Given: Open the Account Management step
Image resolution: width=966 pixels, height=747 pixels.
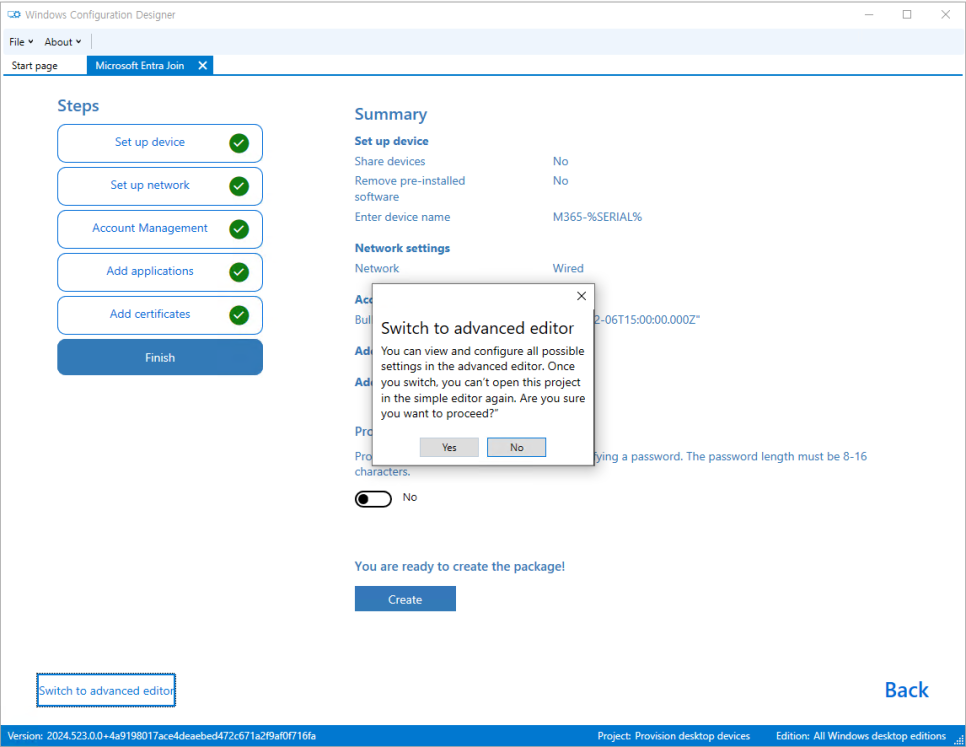Looking at the screenshot, I should (x=160, y=229).
